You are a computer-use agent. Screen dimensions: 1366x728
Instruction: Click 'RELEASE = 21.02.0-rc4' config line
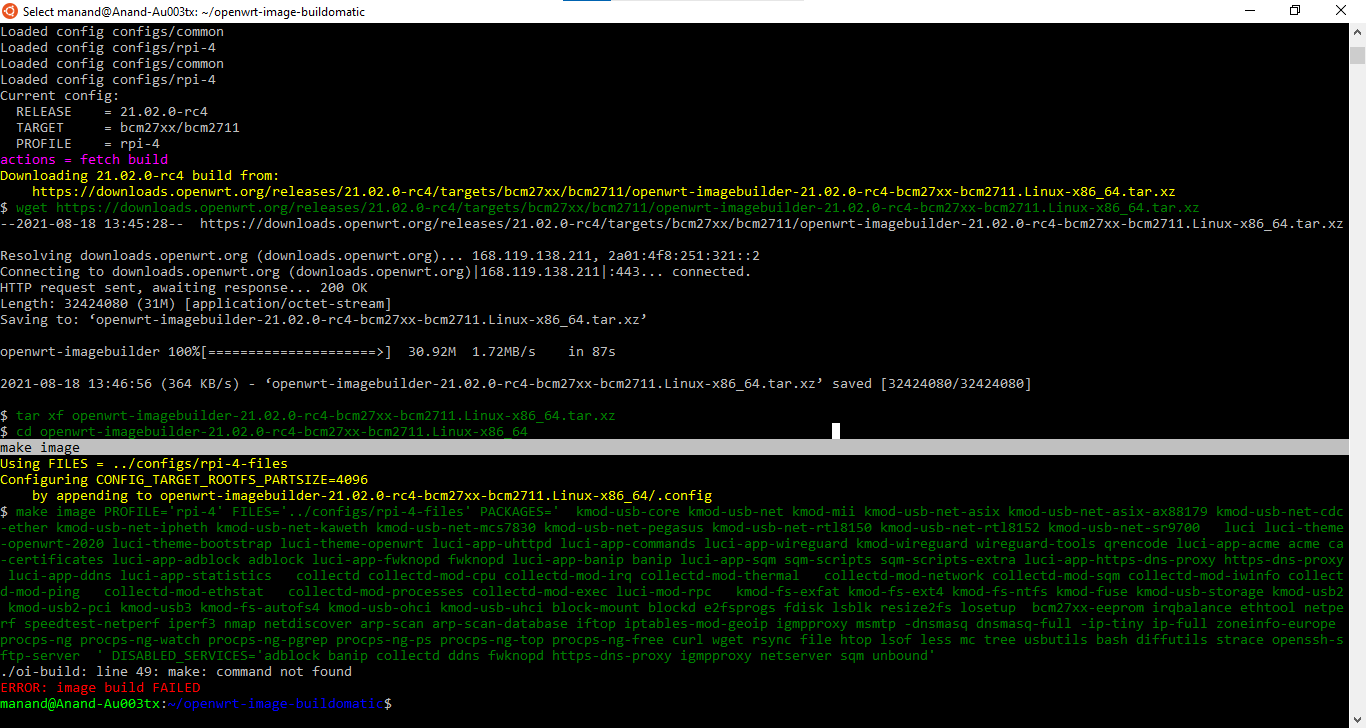click(112, 112)
